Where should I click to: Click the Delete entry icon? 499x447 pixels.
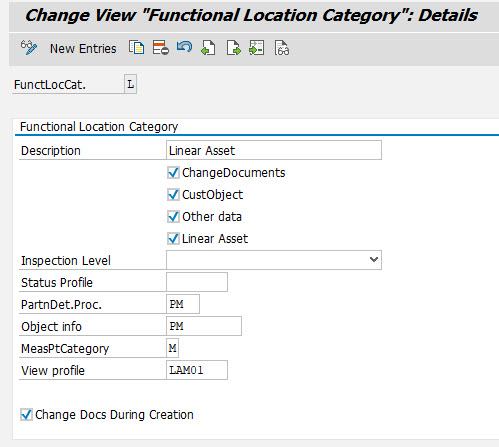(x=161, y=48)
